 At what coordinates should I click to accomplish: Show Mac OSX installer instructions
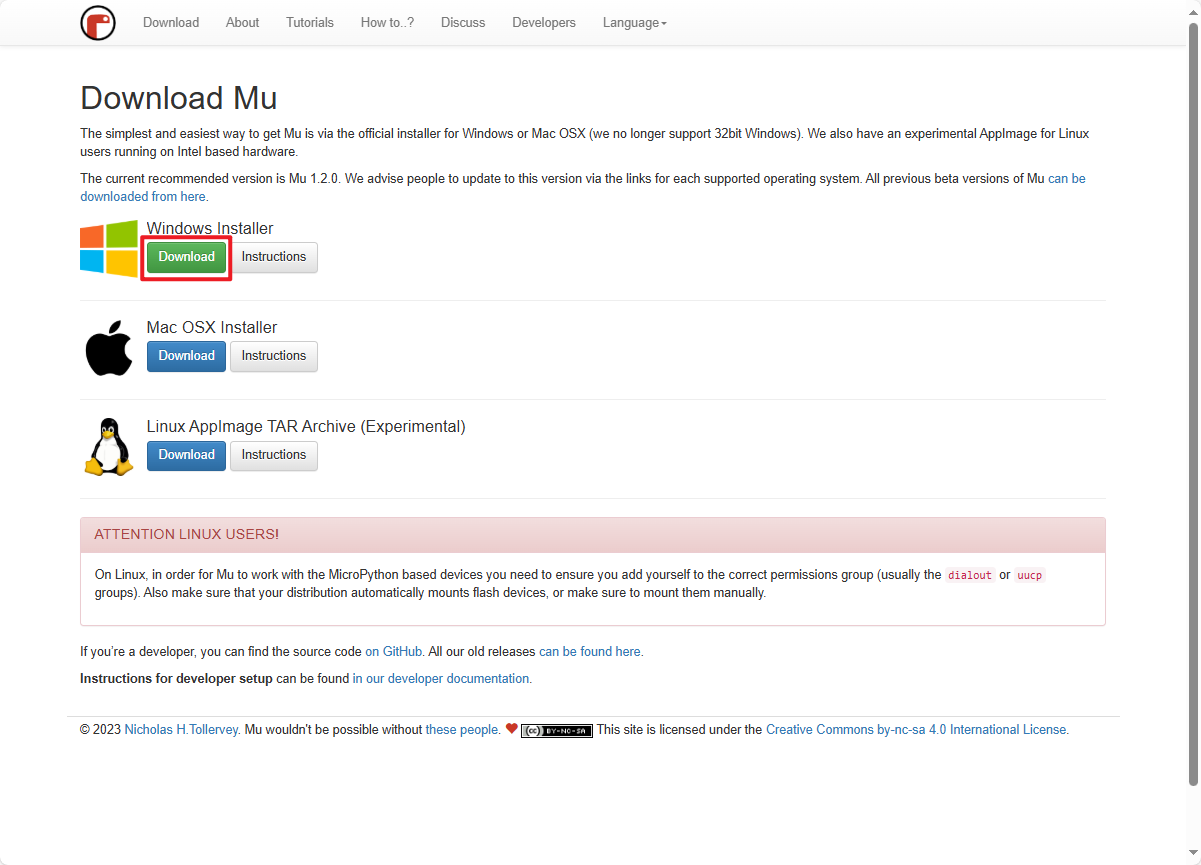coord(274,356)
